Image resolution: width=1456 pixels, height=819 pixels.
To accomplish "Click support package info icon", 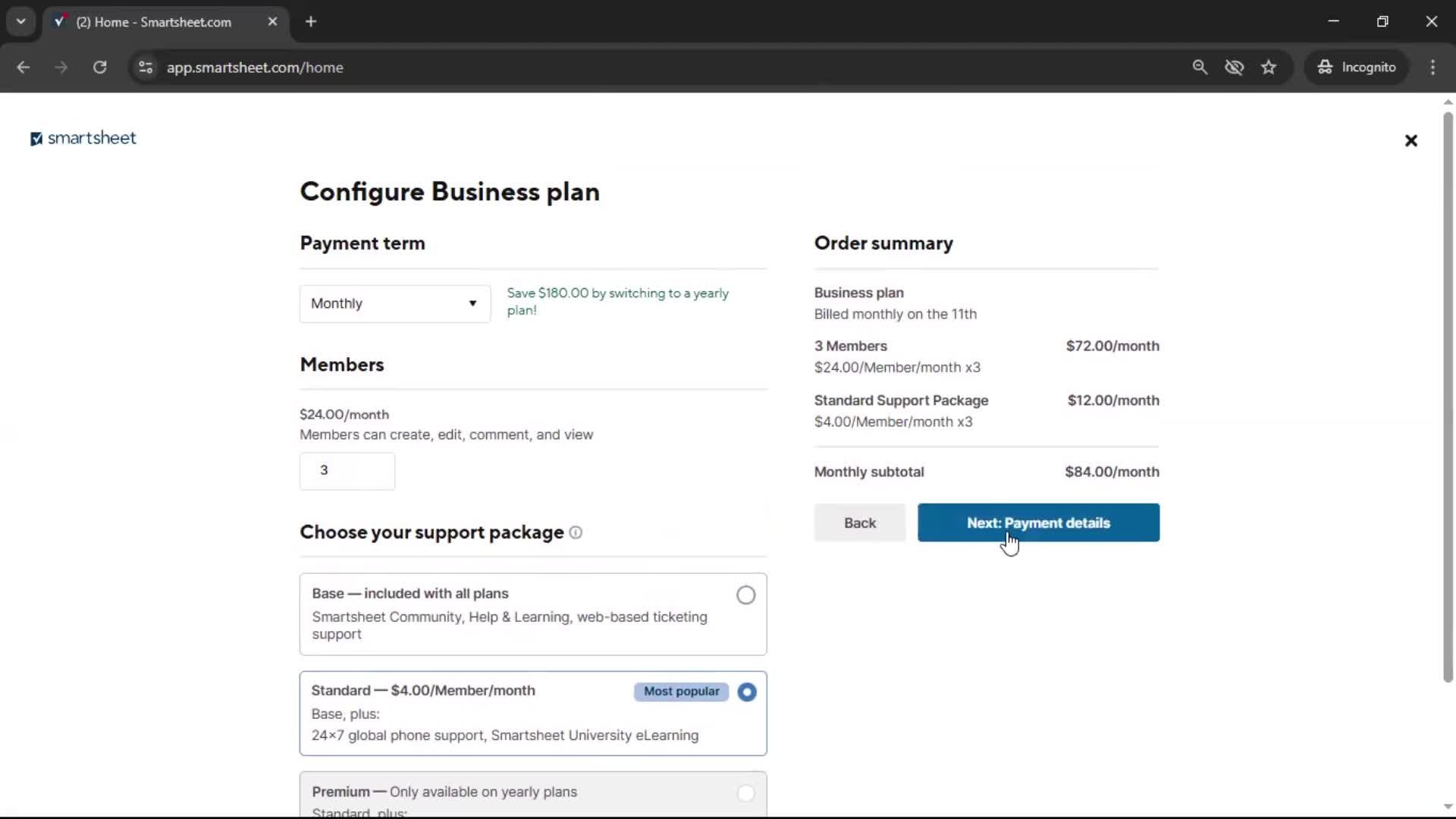I will coord(576,532).
